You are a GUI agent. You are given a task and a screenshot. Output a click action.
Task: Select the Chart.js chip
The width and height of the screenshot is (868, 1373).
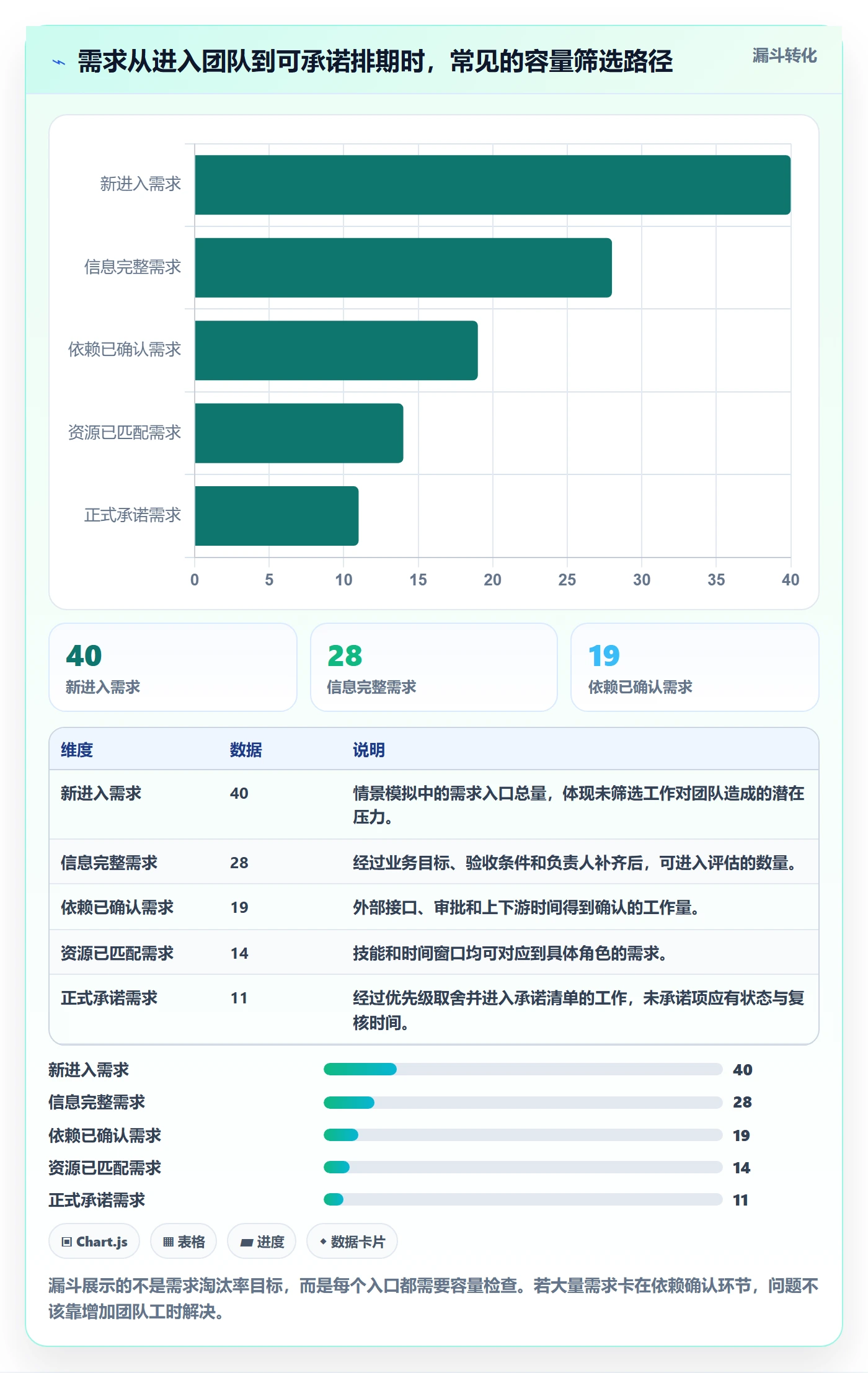pyautogui.click(x=94, y=1242)
